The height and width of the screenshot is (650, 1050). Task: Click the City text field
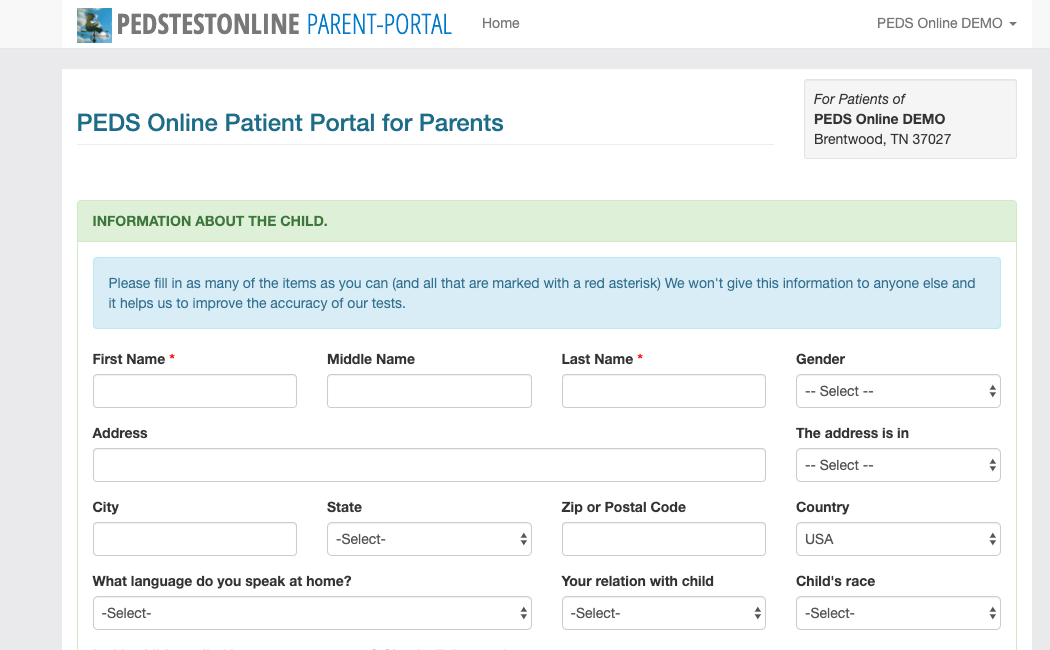194,539
